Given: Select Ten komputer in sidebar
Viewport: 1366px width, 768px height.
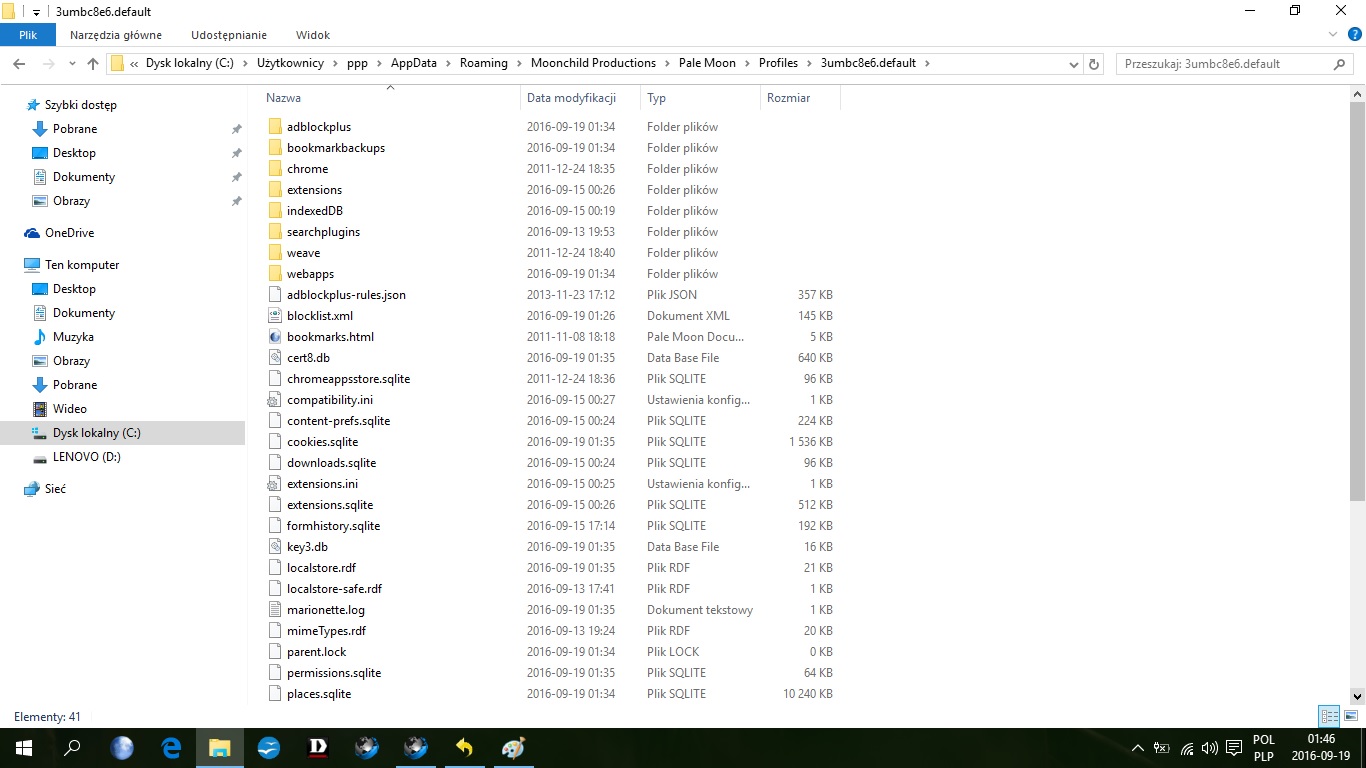Looking at the screenshot, I should 82,265.
